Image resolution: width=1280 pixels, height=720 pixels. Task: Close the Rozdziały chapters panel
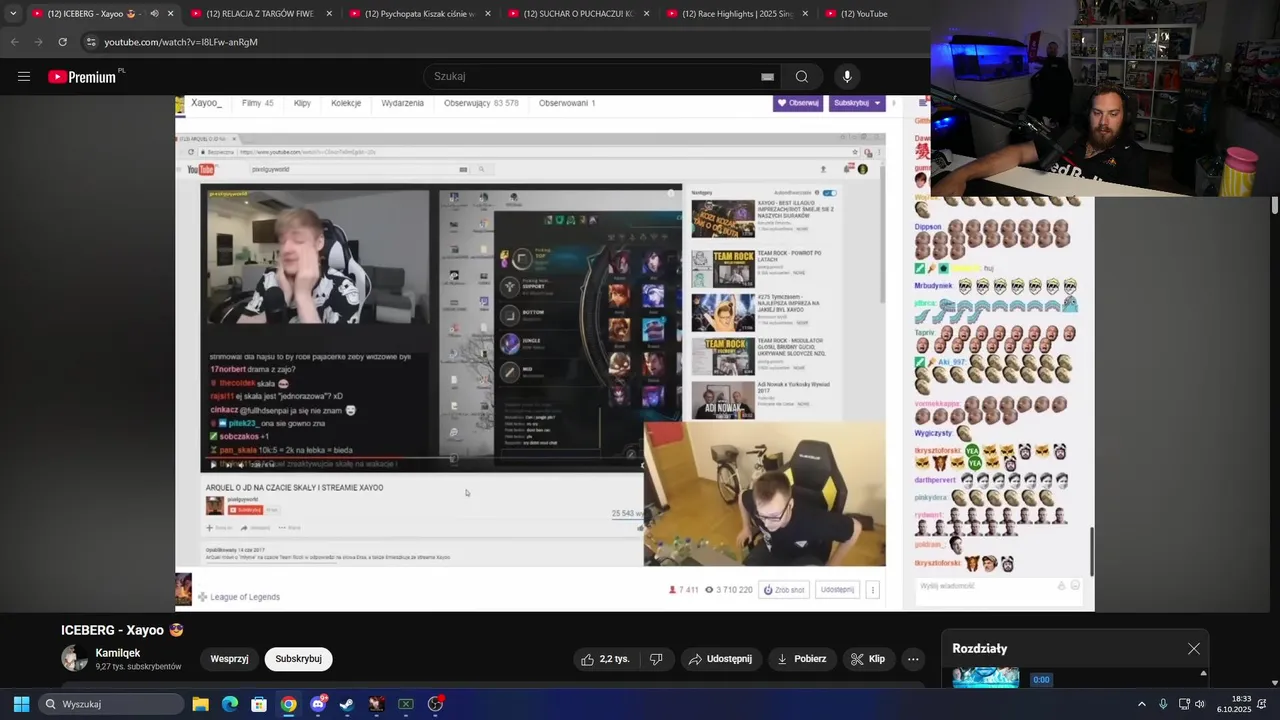tap(1194, 649)
